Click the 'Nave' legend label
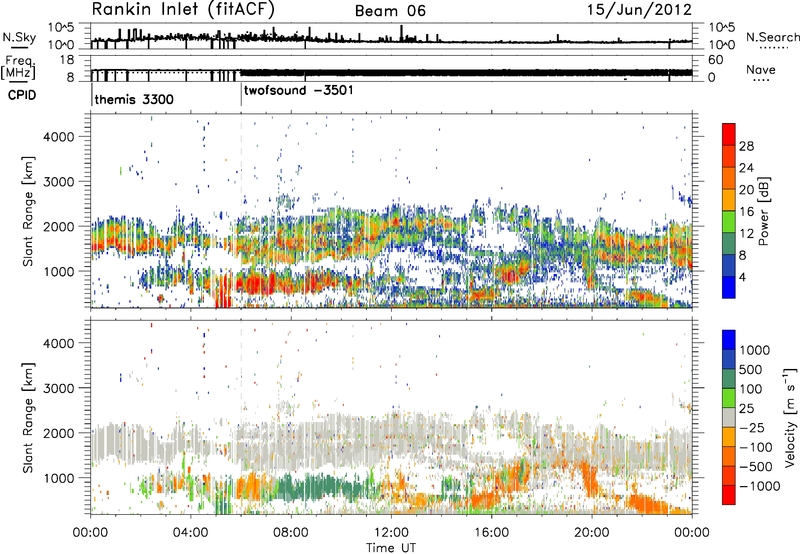This screenshot has width=800, height=554. 761,69
